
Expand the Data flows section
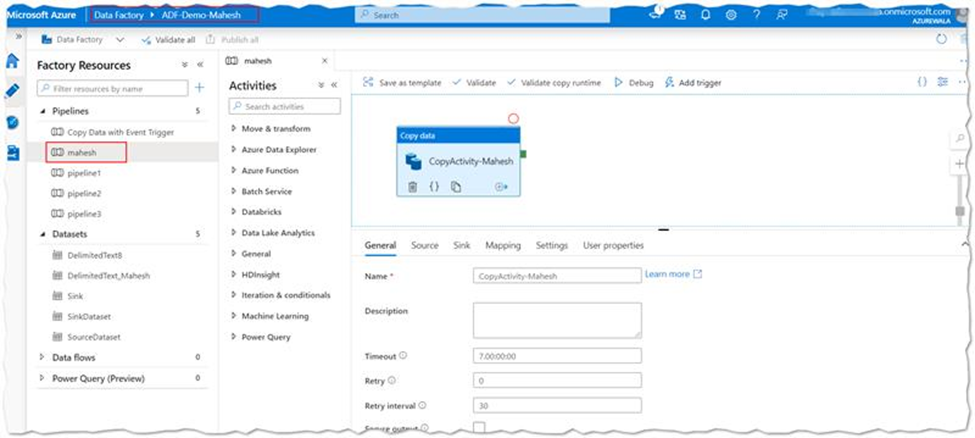tap(42, 357)
